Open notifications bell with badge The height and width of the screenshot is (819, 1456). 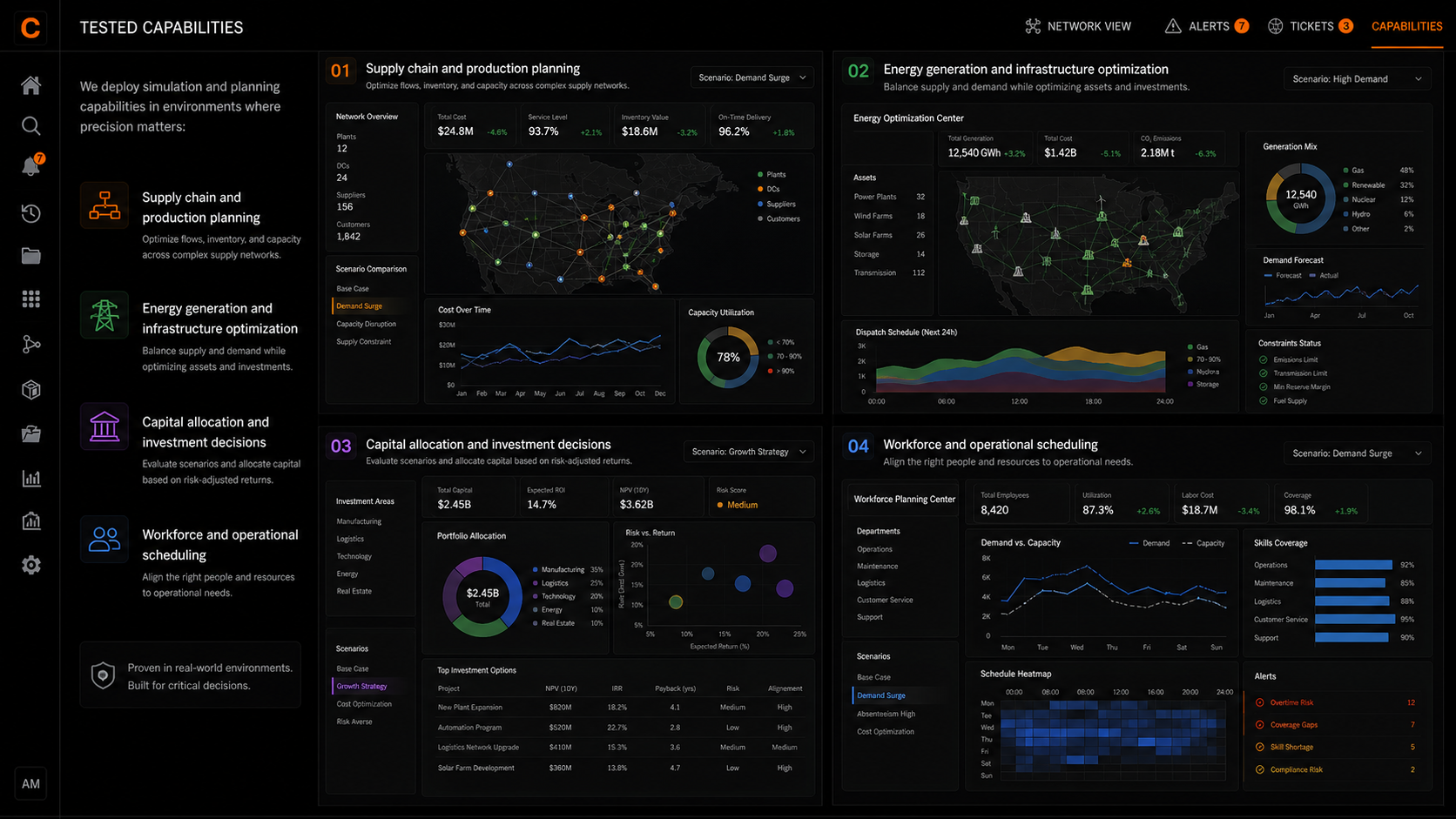(x=31, y=165)
